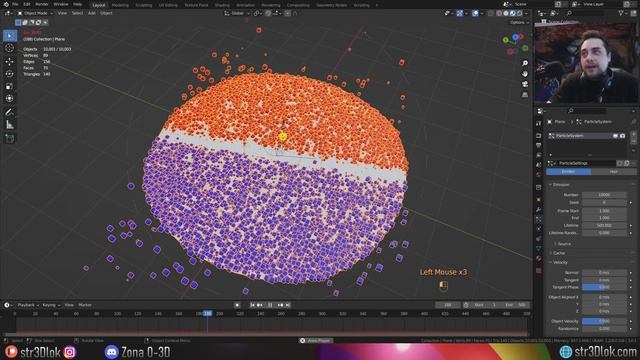Click the viewport pan hand icon
Image resolution: width=640 pixels, height=360 pixels.
525,73
